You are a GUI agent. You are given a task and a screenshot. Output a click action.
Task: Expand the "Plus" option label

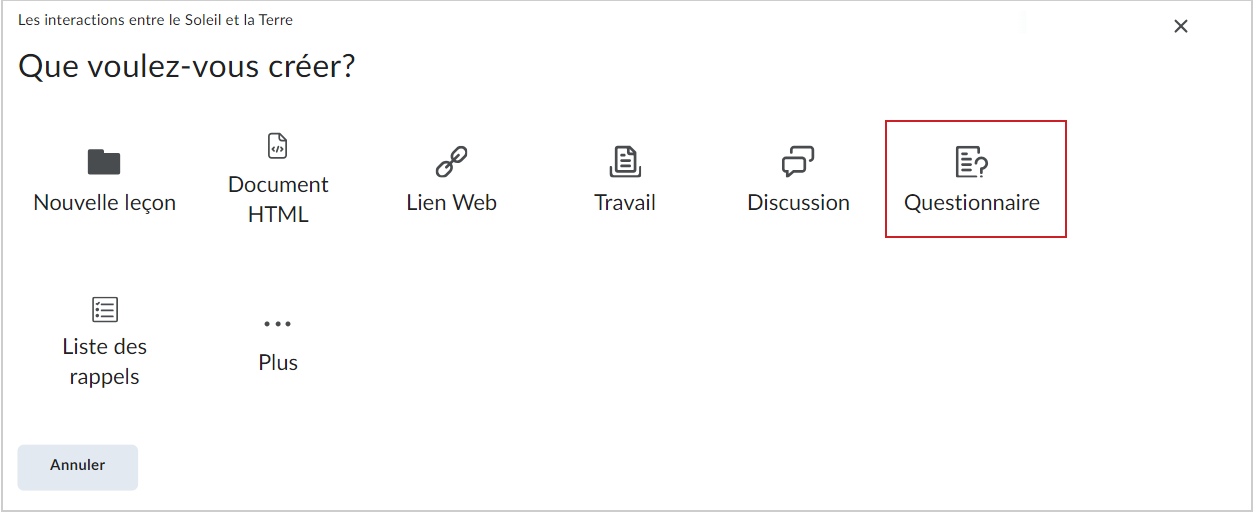pos(278,362)
